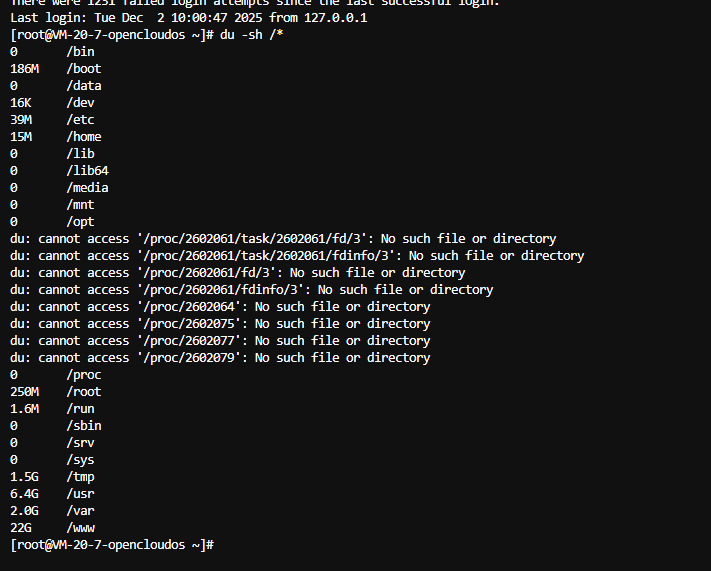Click the /media directory entry
The image size is (711, 571).
[x=87, y=188]
